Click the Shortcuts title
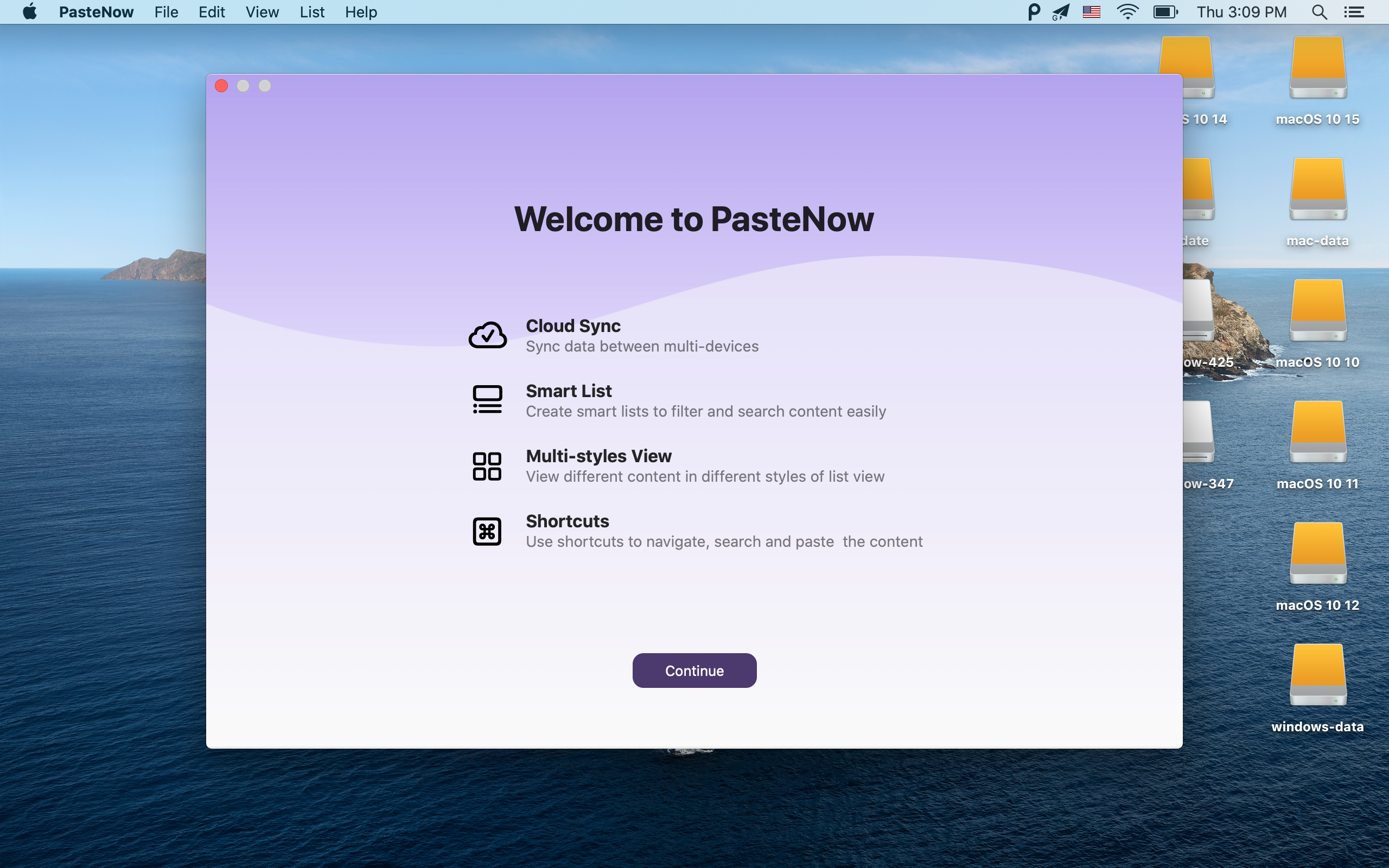Viewport: 1389px width, 868px height. tap(567, 521)
